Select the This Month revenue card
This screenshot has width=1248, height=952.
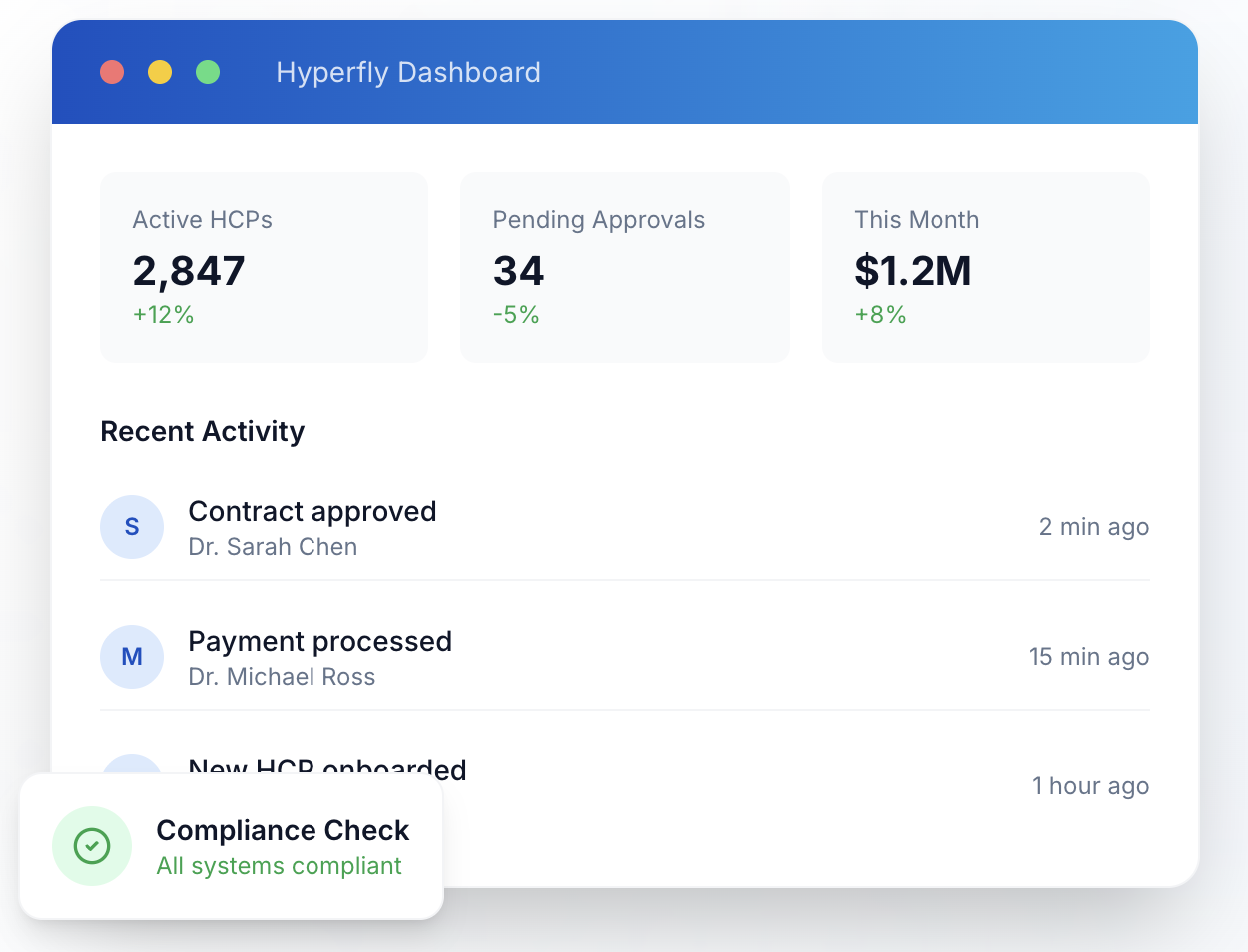(984, 266)
